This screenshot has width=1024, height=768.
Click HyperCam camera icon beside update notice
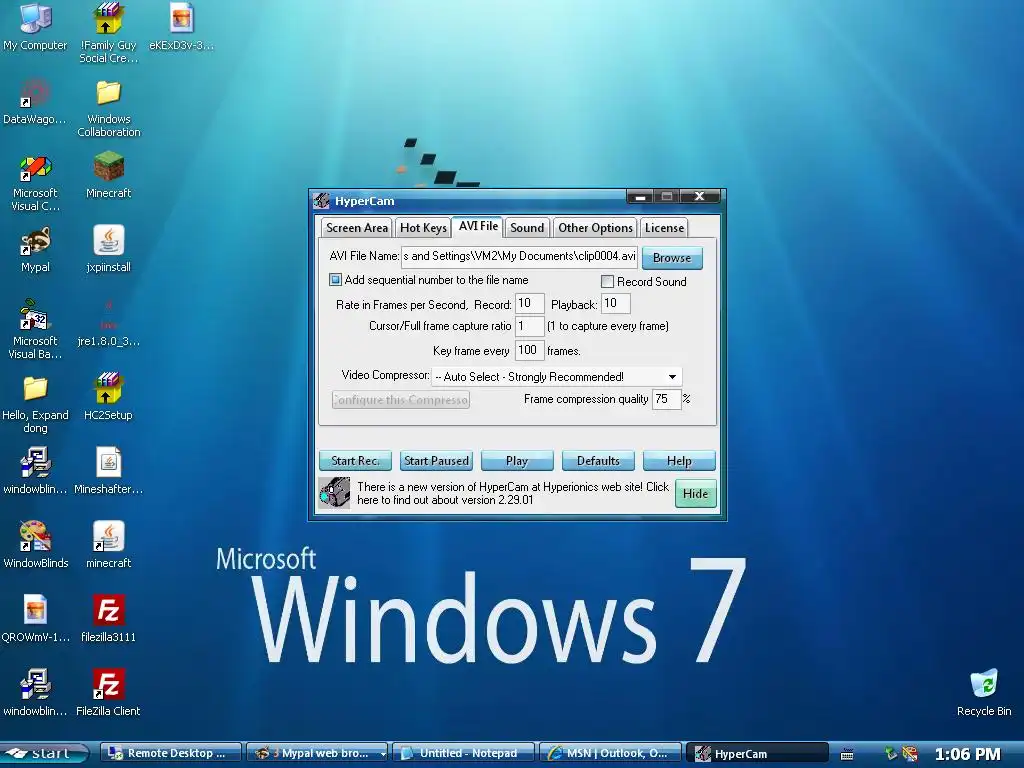coord(334,493)
